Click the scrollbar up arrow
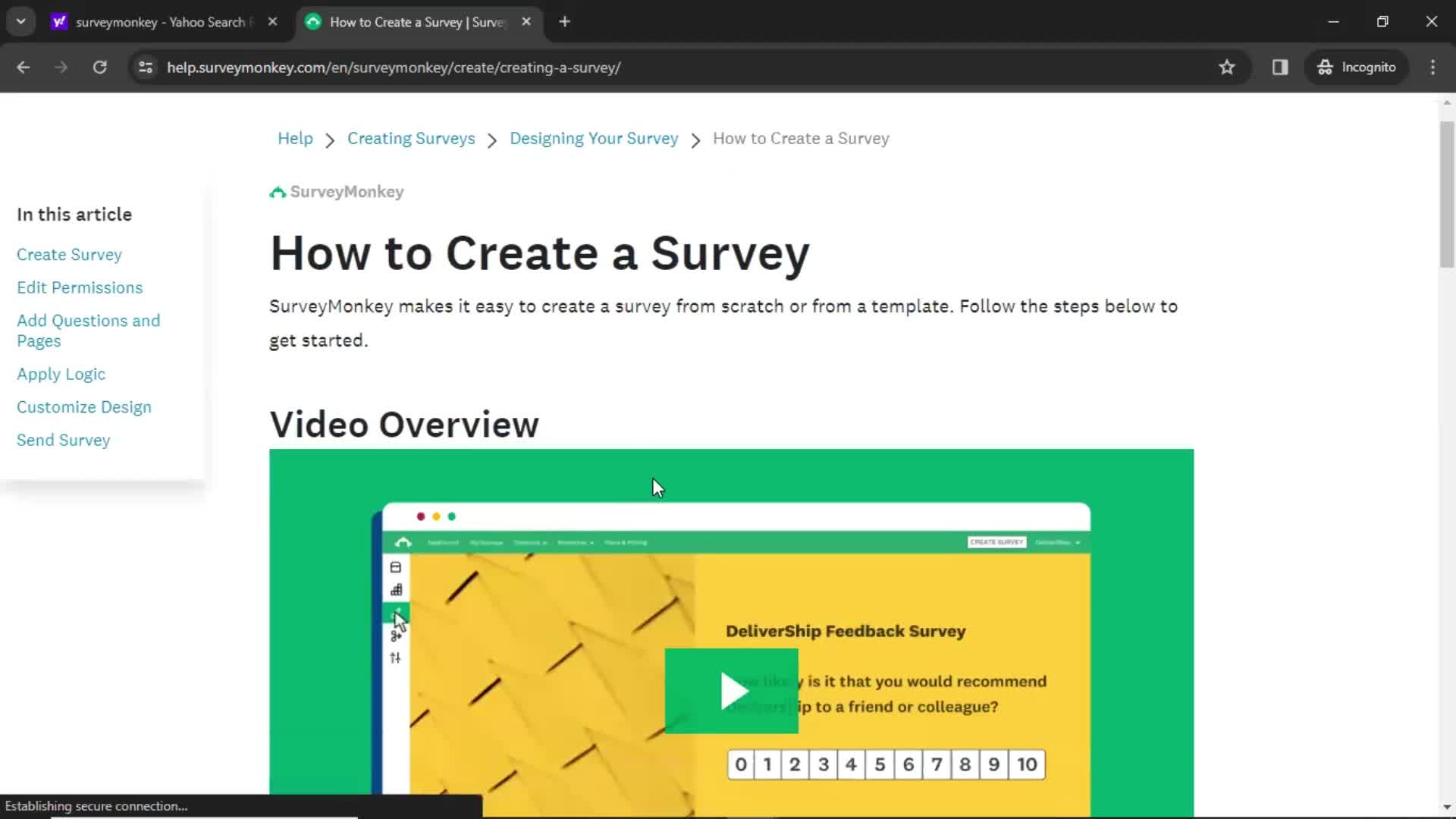1456x819 pixels. click(1447, 103)
